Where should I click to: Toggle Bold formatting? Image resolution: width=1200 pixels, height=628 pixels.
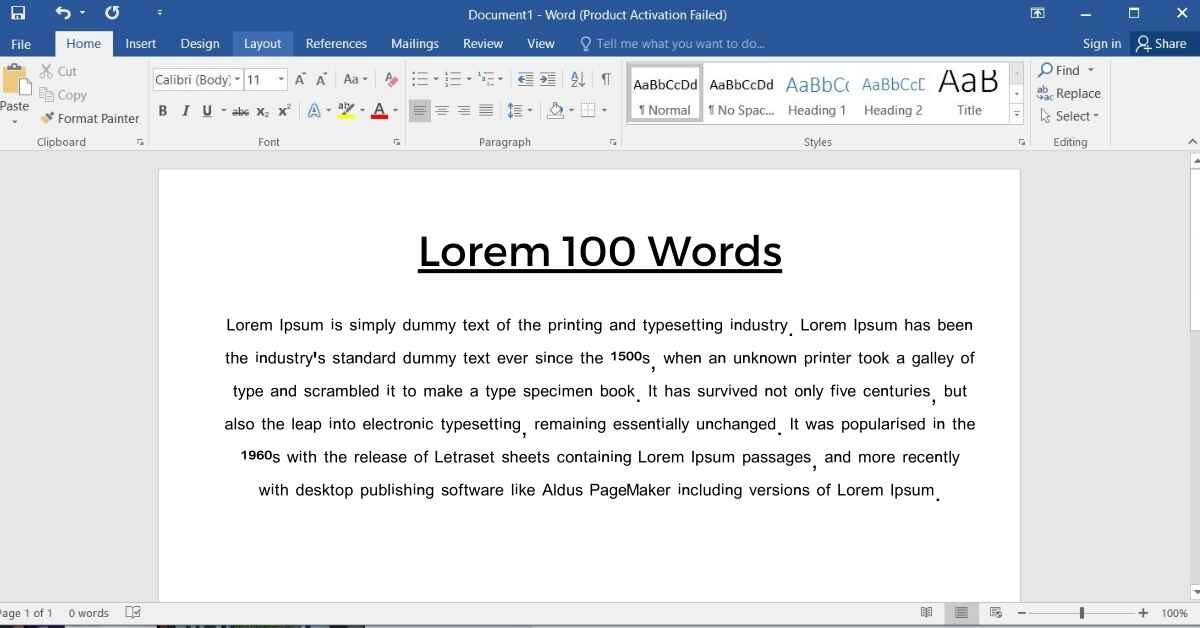(x=163, y=111)
